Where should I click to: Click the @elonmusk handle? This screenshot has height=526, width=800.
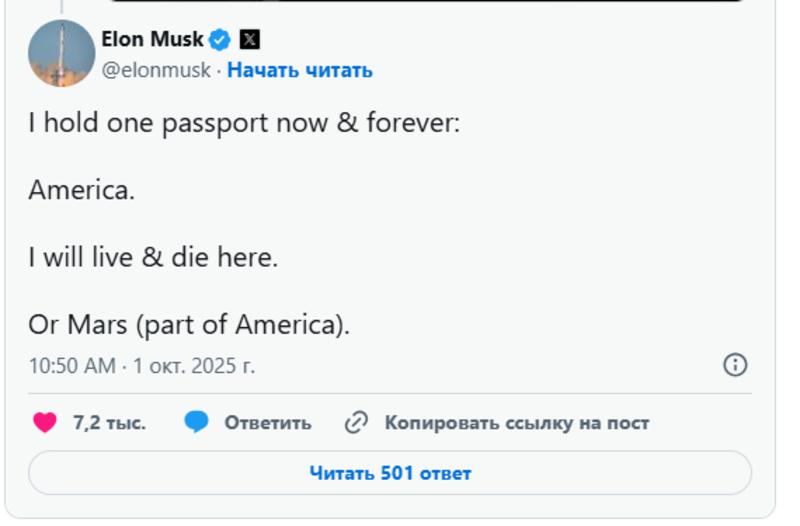click(x=156, y=70)
